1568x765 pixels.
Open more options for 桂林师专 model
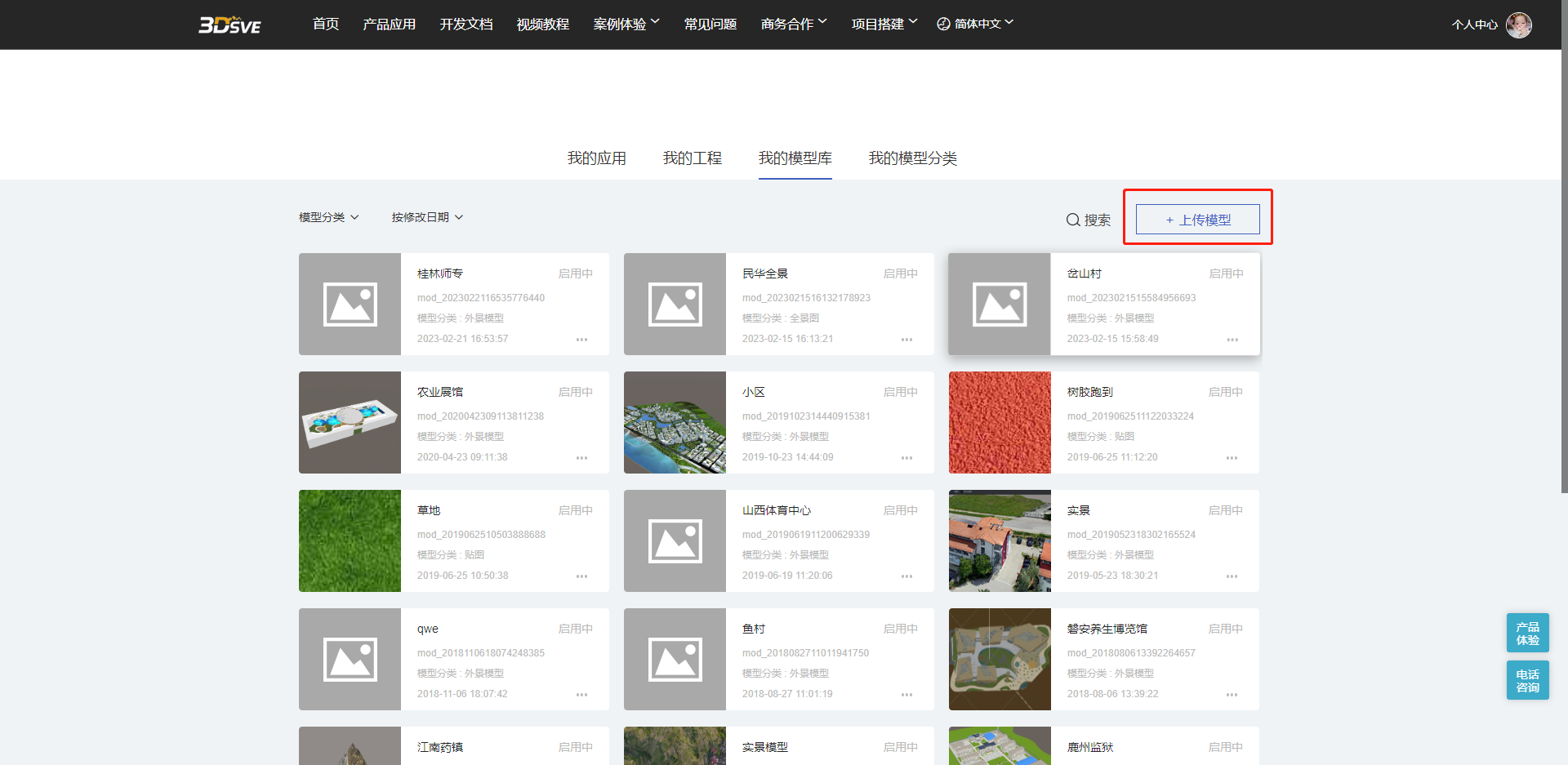pyautogui.click(x=581, y=340)
